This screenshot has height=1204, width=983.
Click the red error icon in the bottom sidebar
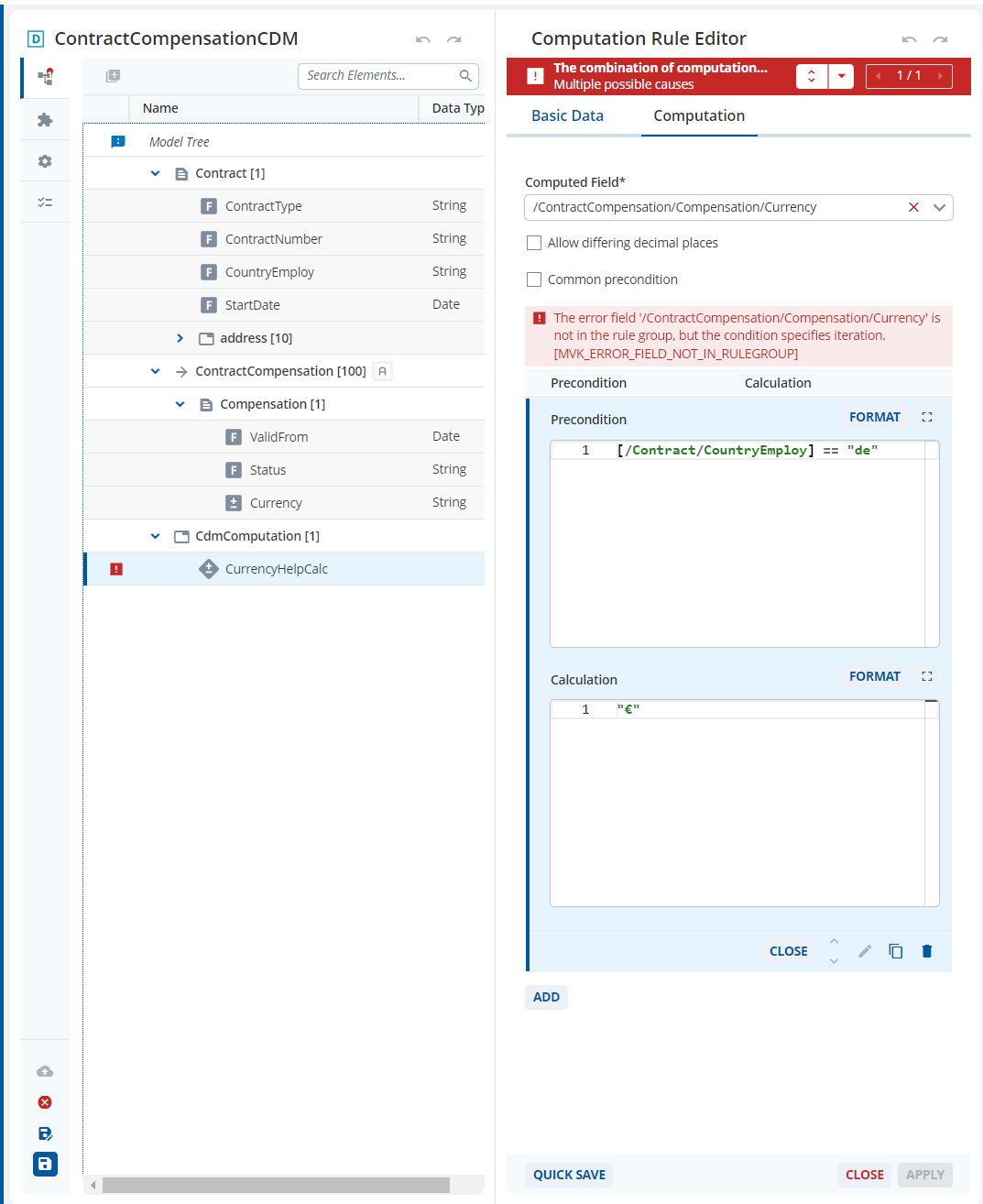45,1102
